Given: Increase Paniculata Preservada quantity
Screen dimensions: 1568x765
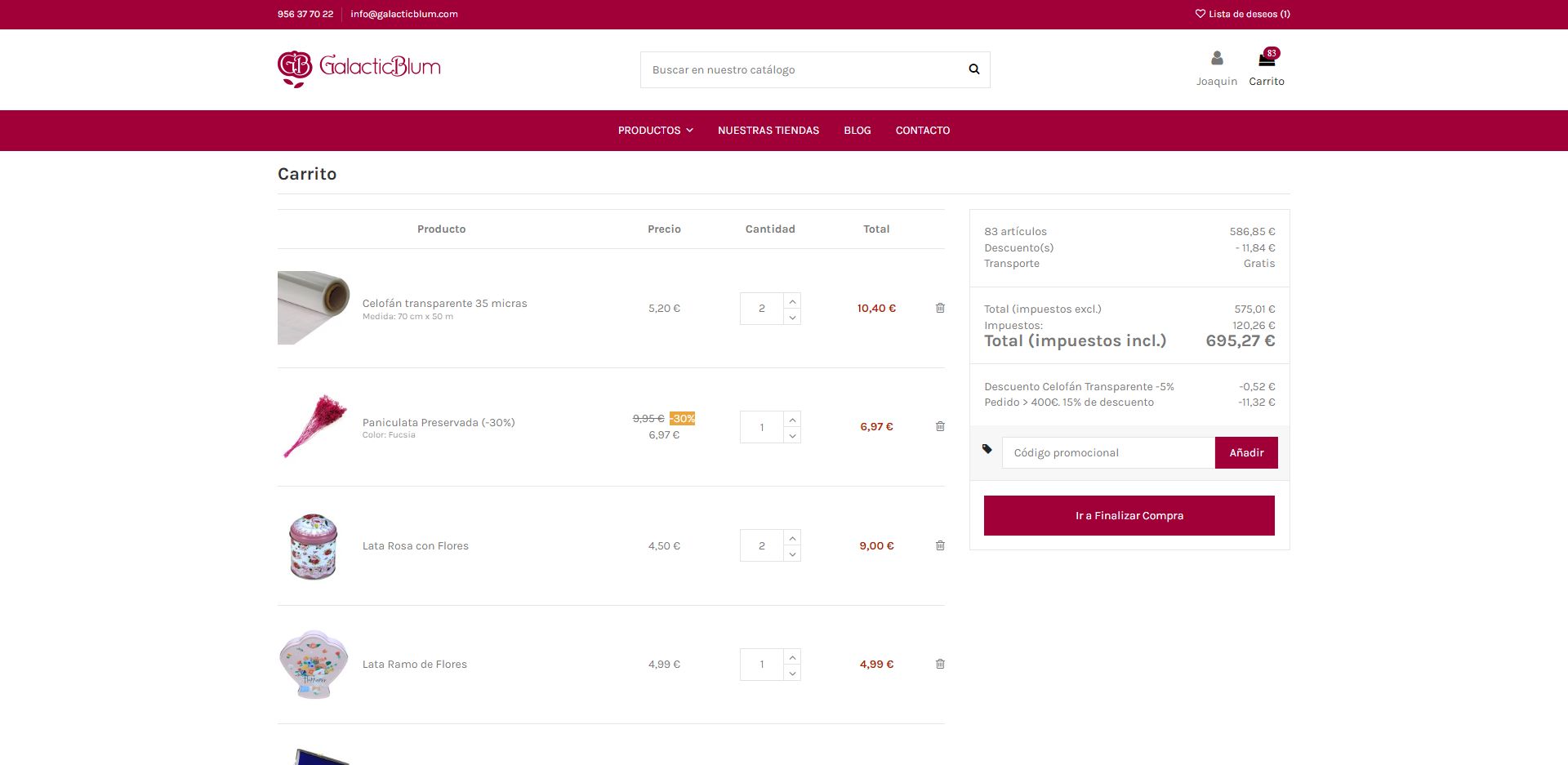Looking at the screenshot, I should tap(792, 420).
